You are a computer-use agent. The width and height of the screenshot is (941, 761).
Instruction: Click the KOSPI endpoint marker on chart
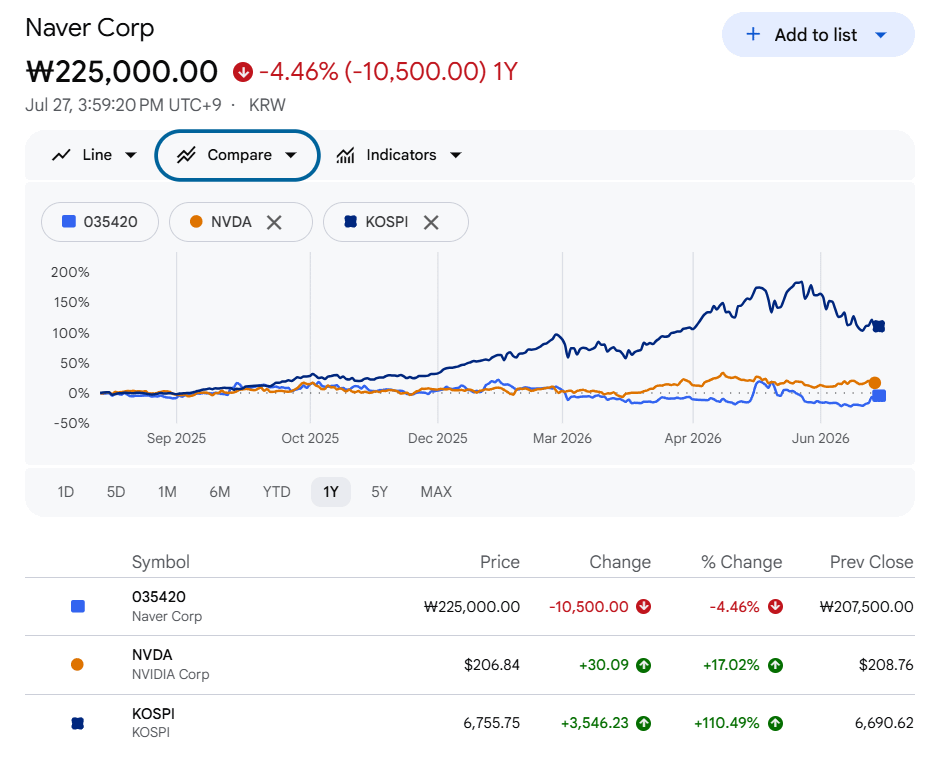tap(879, 326)
